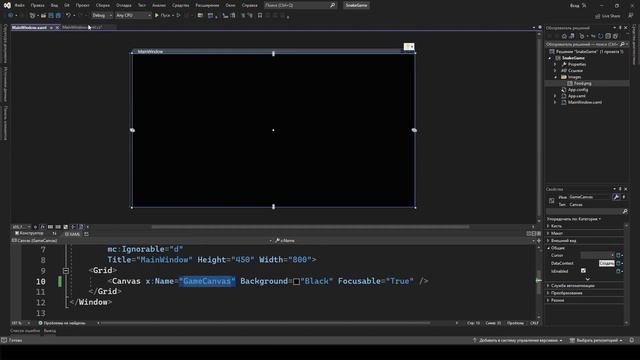Open the Проект menu
Screen dimensions: 640x360
(82, 5)
